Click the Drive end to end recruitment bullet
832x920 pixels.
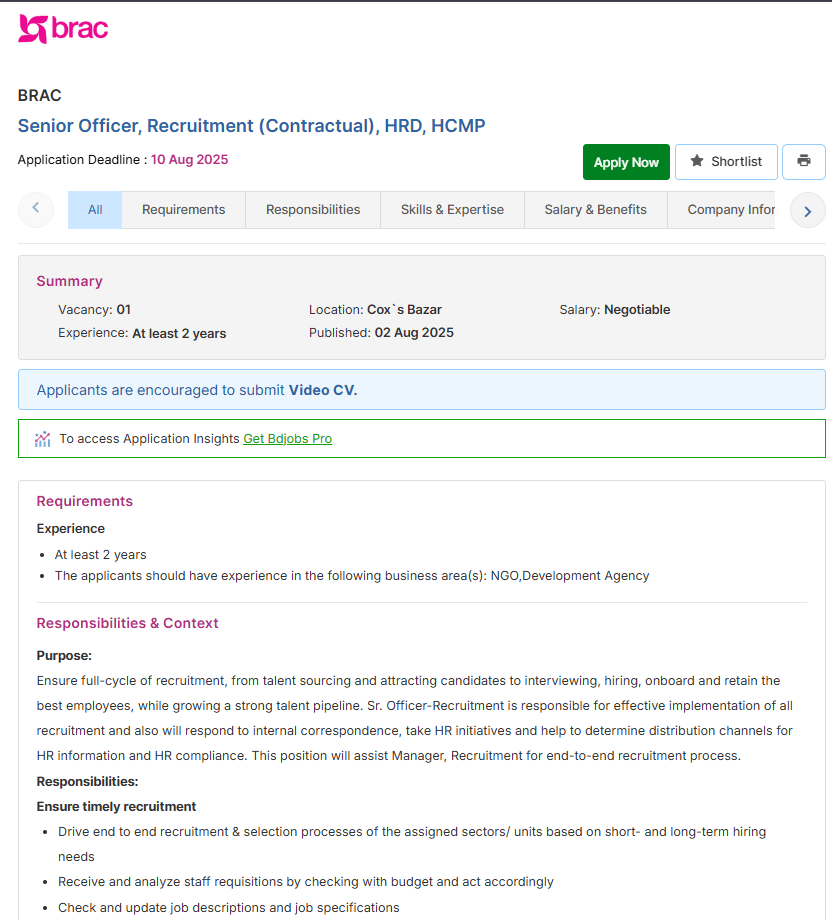pos(412,844)
